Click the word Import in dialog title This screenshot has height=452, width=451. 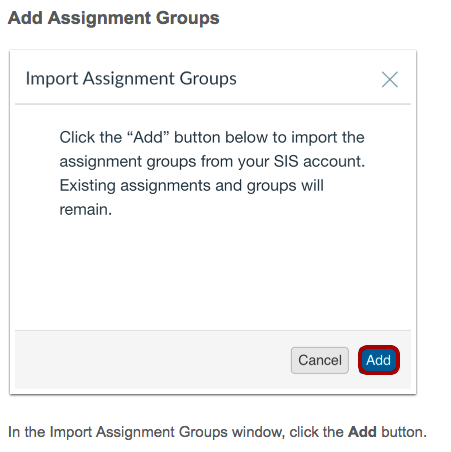52,80
